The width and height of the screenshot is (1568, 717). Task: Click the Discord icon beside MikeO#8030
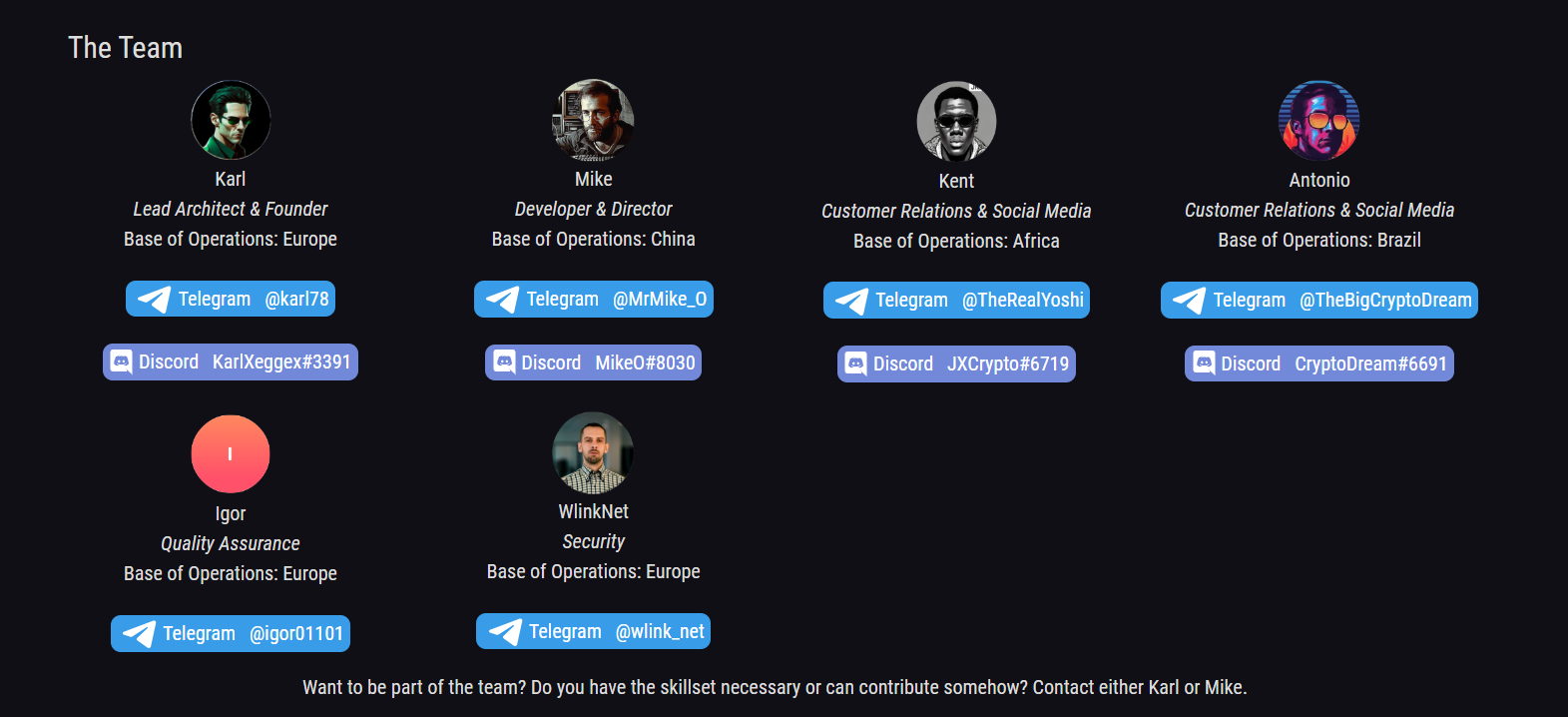pyautogui.click(x=504, y=362)
